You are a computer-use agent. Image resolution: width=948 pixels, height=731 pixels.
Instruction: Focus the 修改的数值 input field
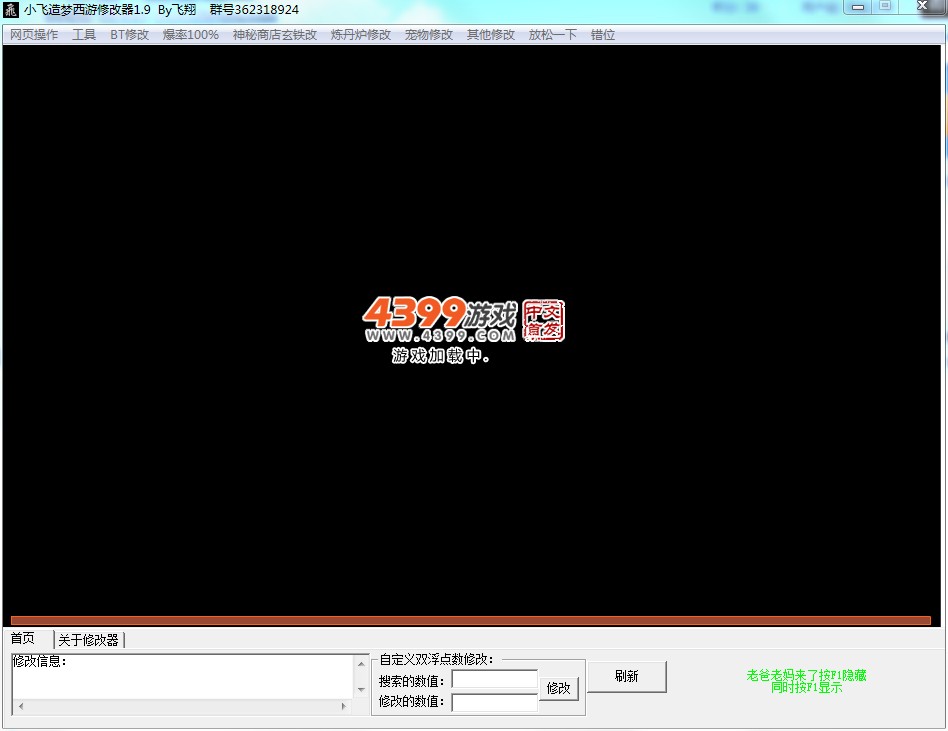pos(495,701)
